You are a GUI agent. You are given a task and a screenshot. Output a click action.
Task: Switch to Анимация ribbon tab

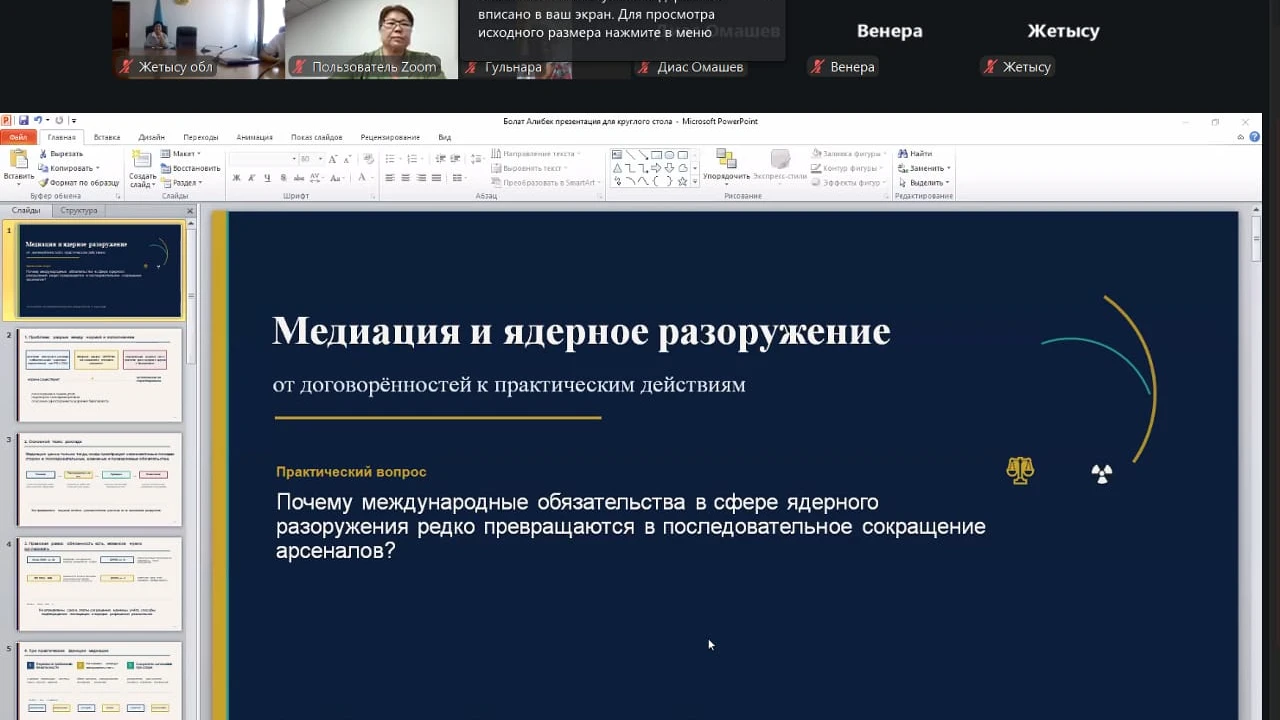254,137
